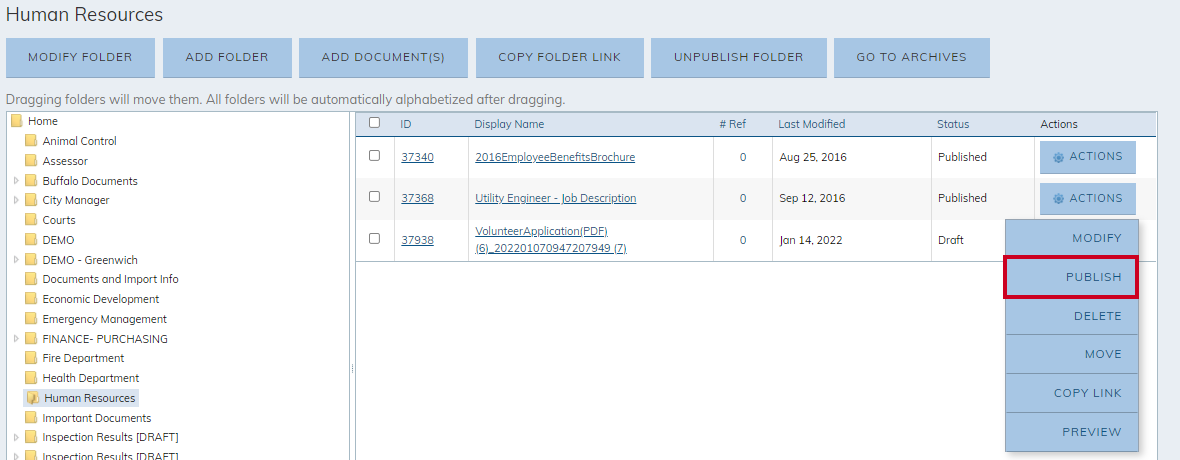Sort by the Display Name column header
The height and width of the screenshot is (460, 1180).
[x=509, y=124]
